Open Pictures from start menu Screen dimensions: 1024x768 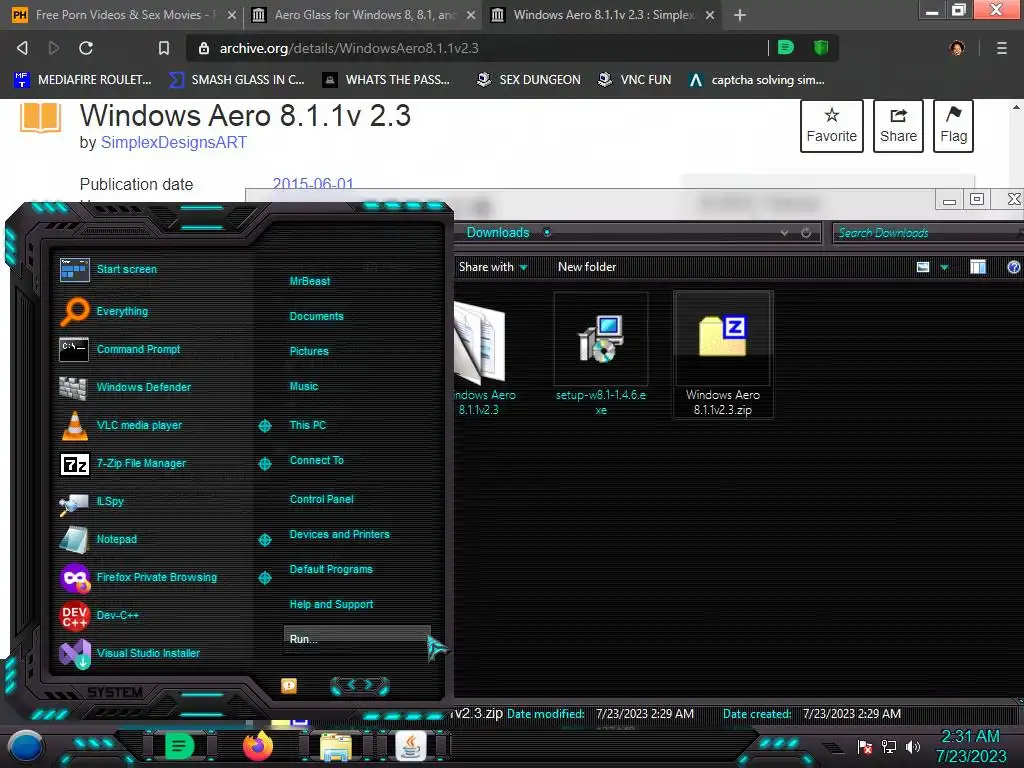coord(309,351)
